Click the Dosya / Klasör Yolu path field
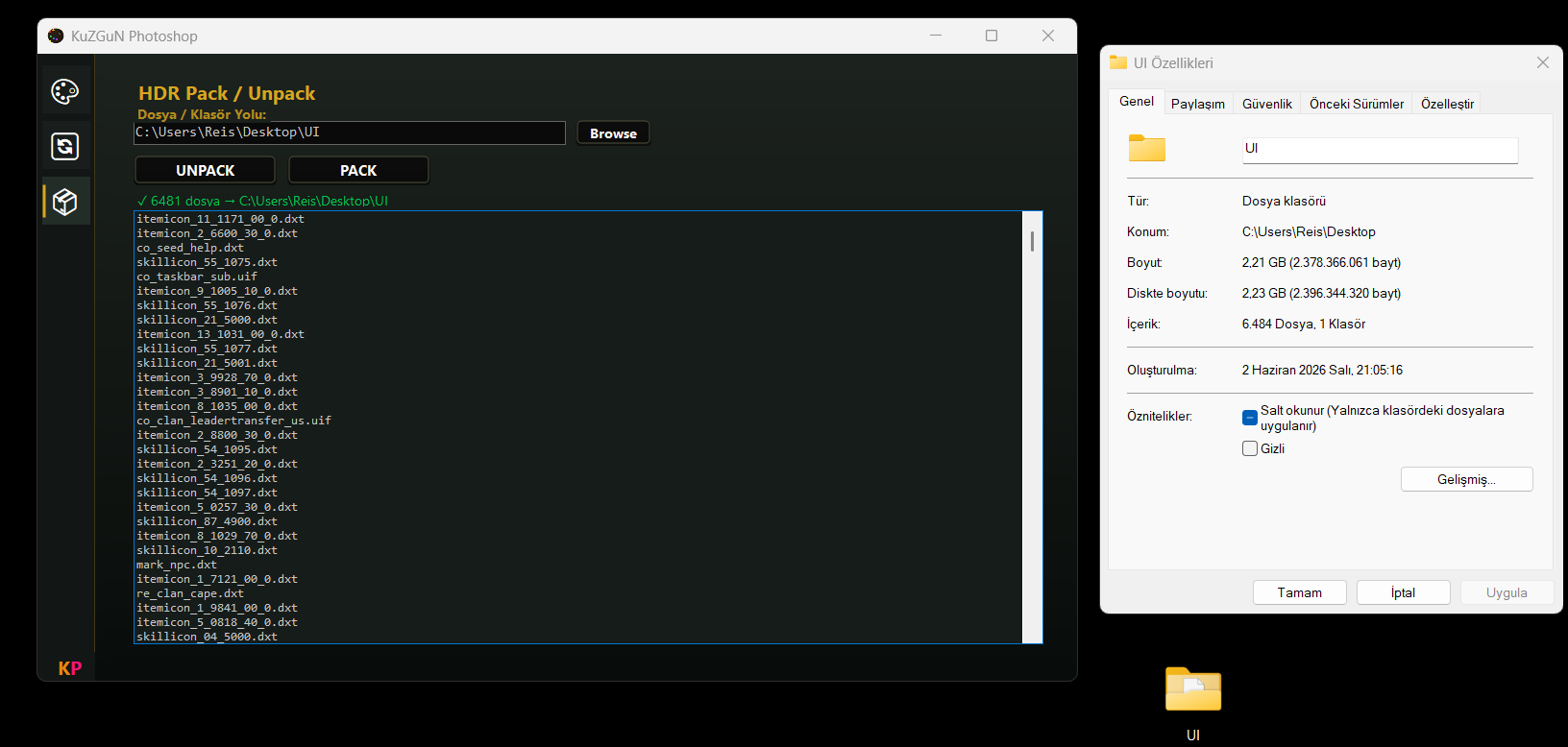This screenshot has height=747, width=1568. [x=350, y=133]
